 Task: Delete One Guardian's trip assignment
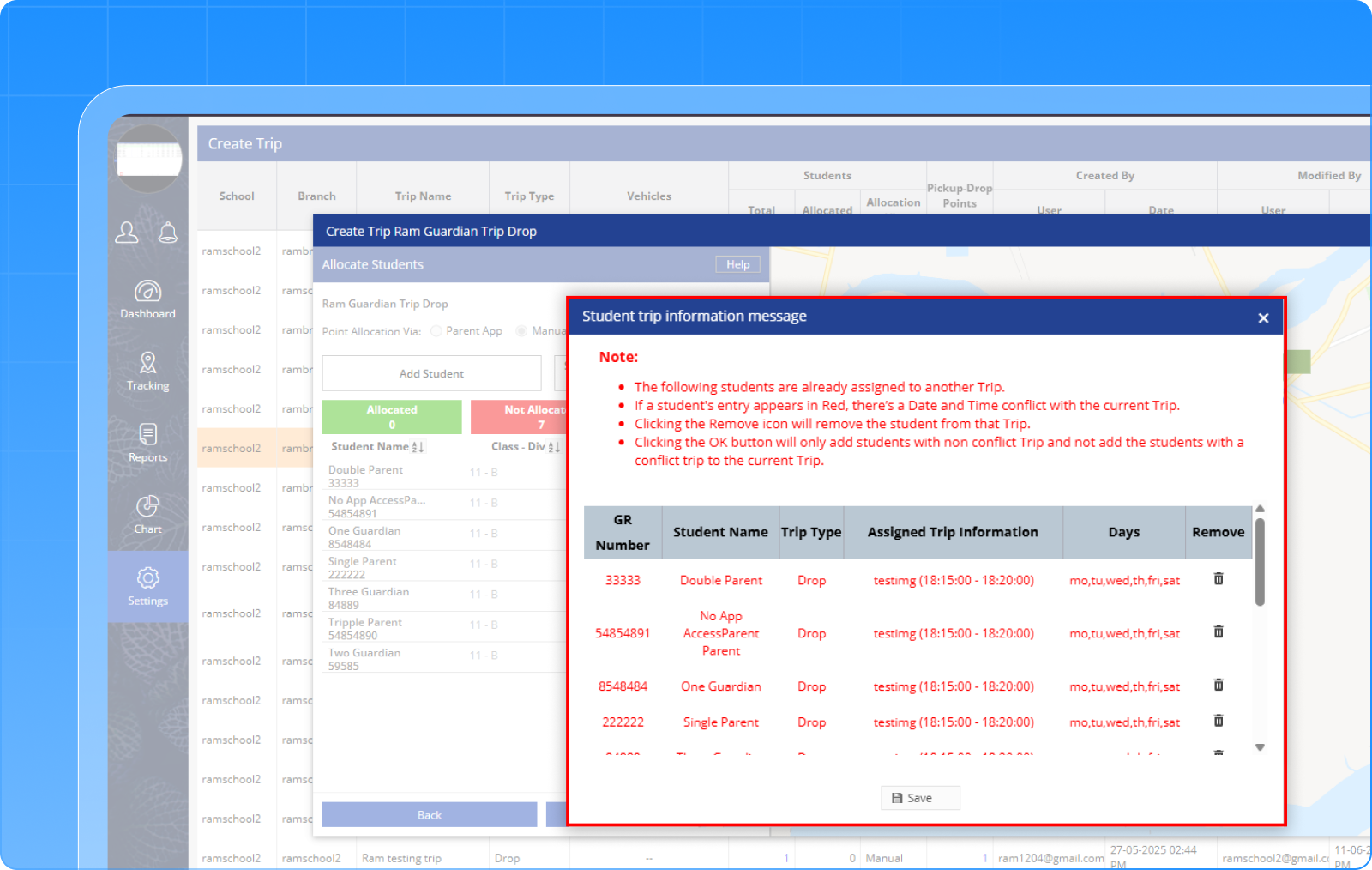(1218, 686)
